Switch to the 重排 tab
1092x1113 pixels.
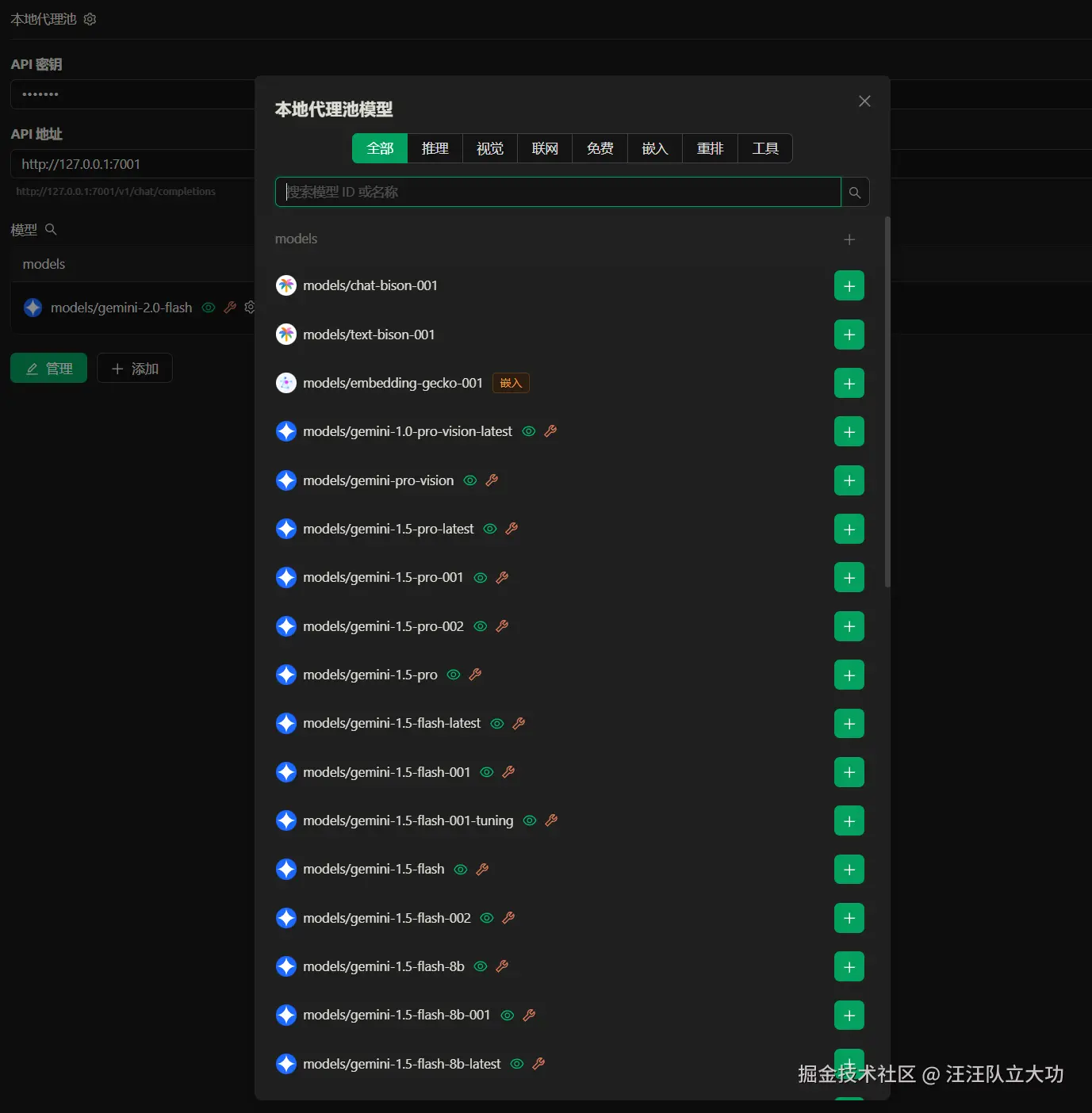[x=711, y=148]
